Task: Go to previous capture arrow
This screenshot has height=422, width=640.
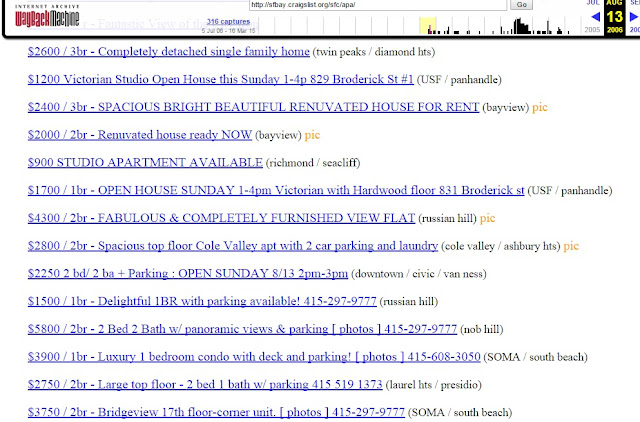Action: click(596, 17)
